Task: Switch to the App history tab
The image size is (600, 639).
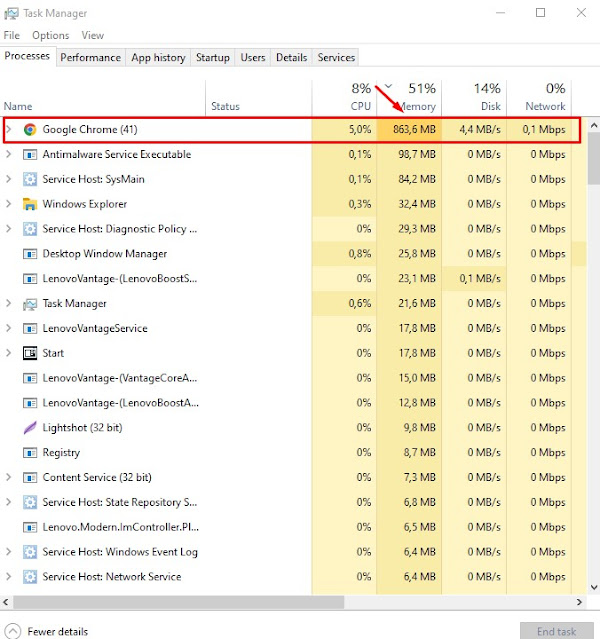Action: pyautogui.click(x=158, y=57)
